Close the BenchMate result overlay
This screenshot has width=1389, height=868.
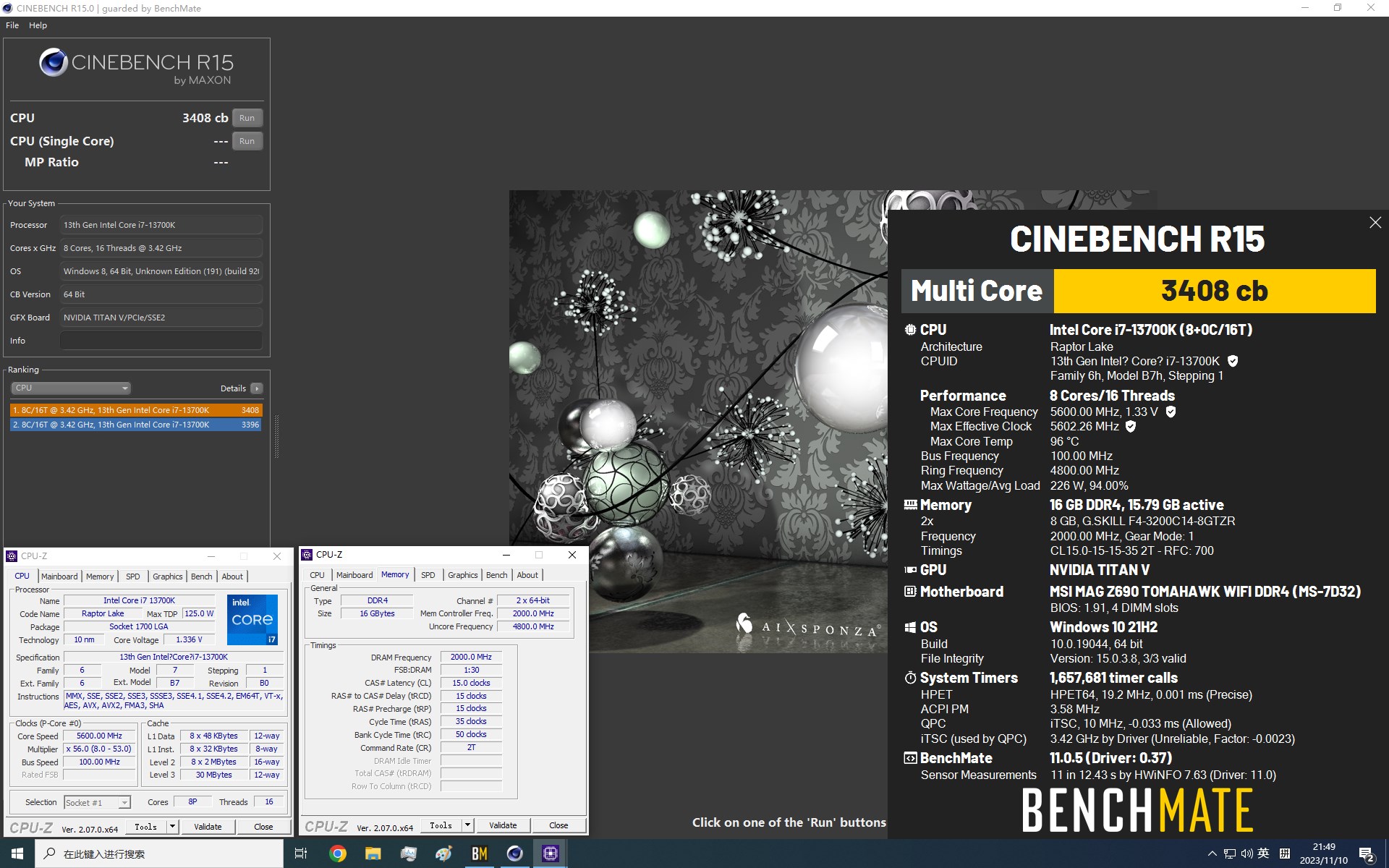[1375, 223]
